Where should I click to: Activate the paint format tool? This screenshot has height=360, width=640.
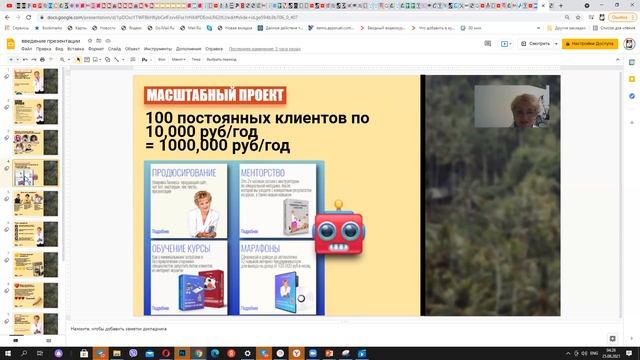(51, 60)
